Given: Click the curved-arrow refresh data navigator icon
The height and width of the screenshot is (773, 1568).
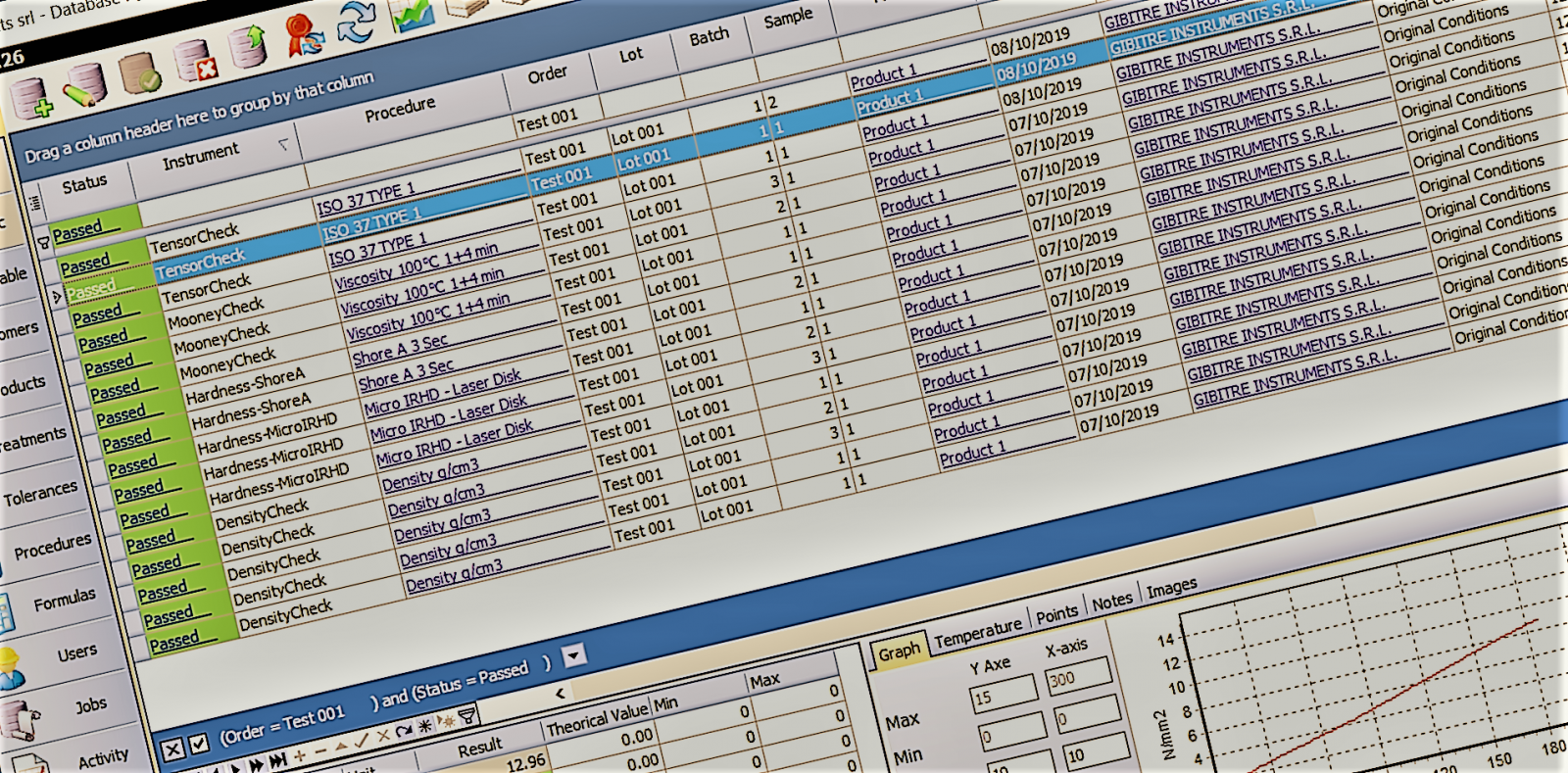Looking at the screenshot, I should click(x=403, y=732).
